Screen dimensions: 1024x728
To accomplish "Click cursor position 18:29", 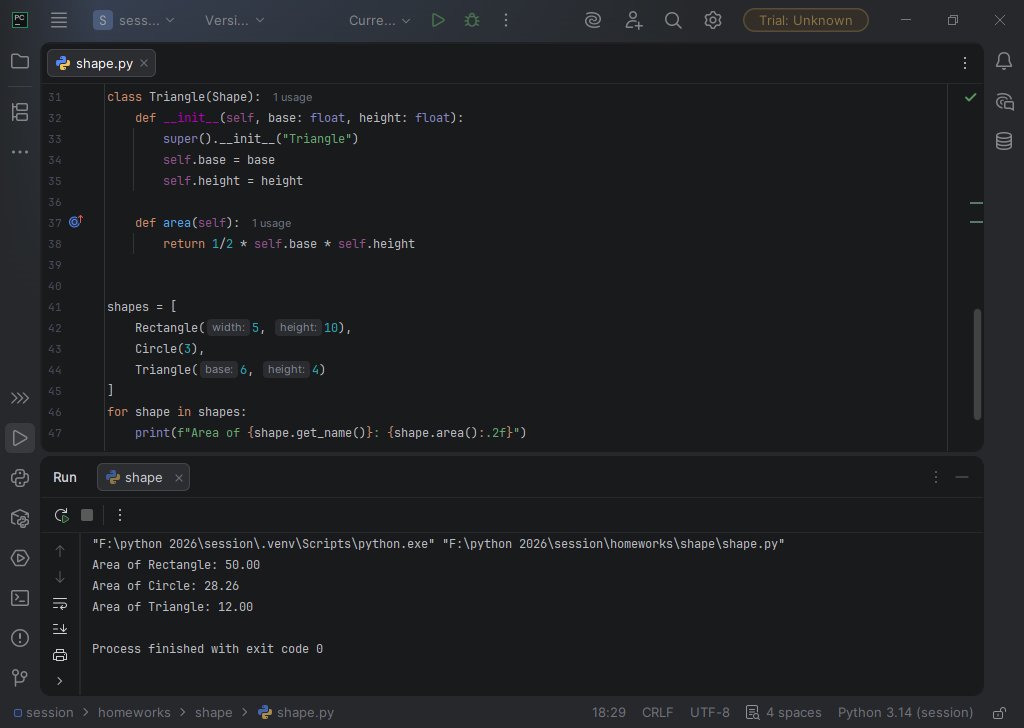I will (x=609, y=712).
